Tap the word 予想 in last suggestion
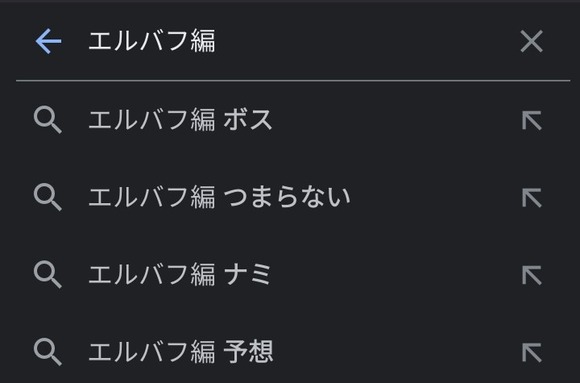580x383 pixels. point(248,352)
